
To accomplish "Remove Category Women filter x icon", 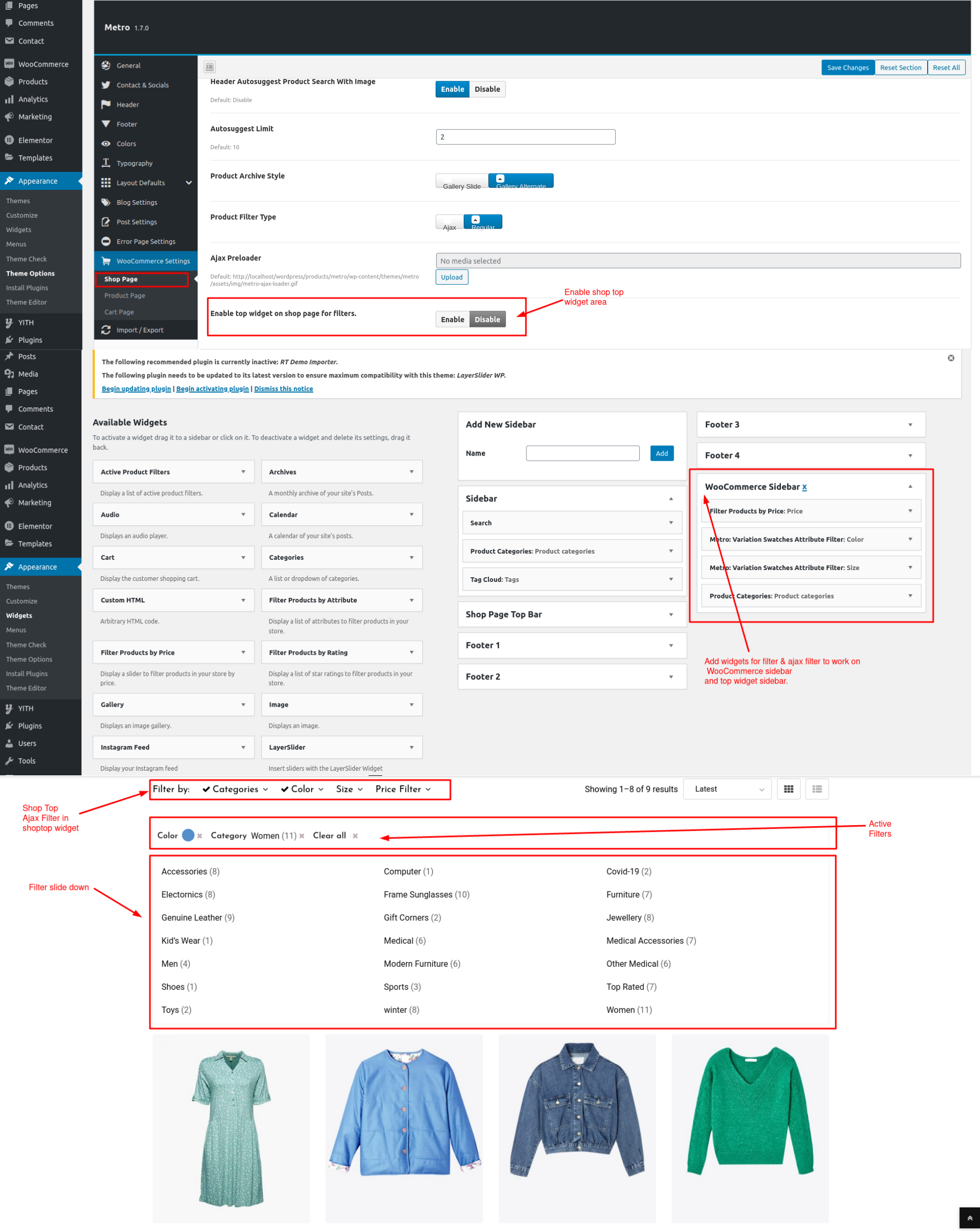I will (x=302, y=836).
